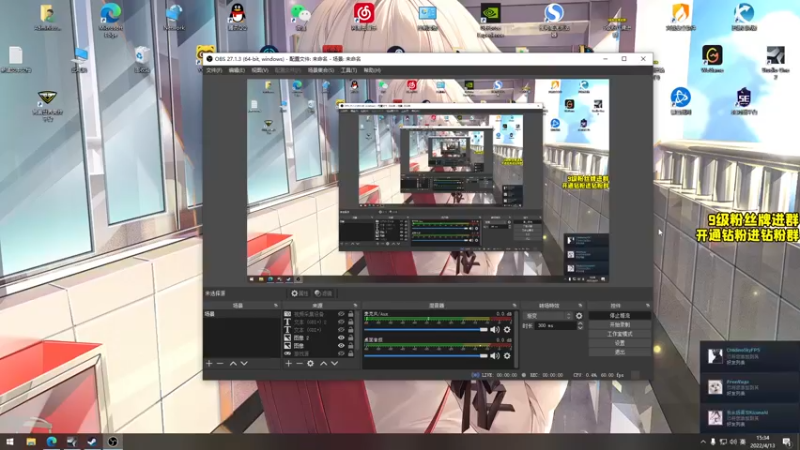Move source up with arrow icon
This screenshot has width=800, height=450.
[323, 363]
